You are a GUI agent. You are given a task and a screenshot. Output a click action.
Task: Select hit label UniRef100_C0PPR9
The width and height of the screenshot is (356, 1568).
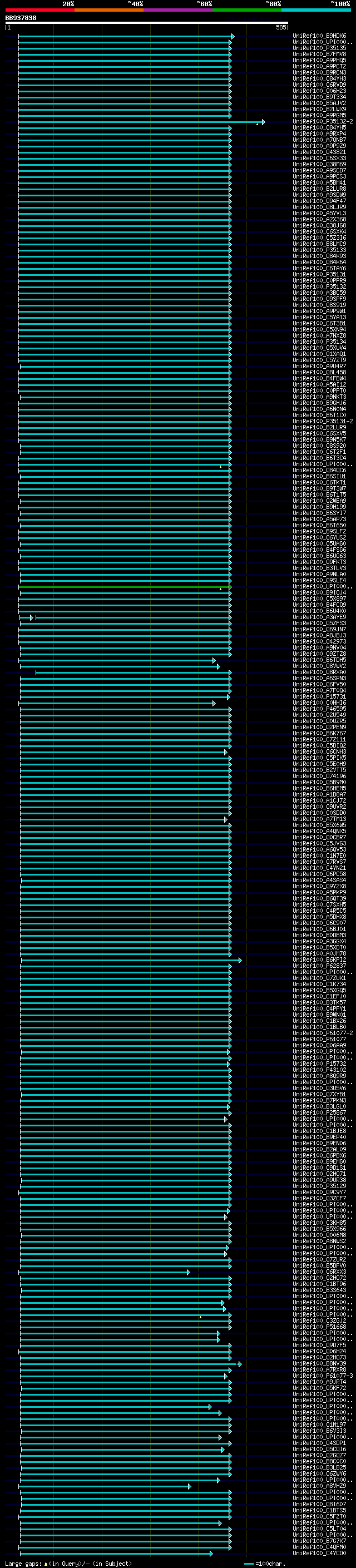coord(319,280)
